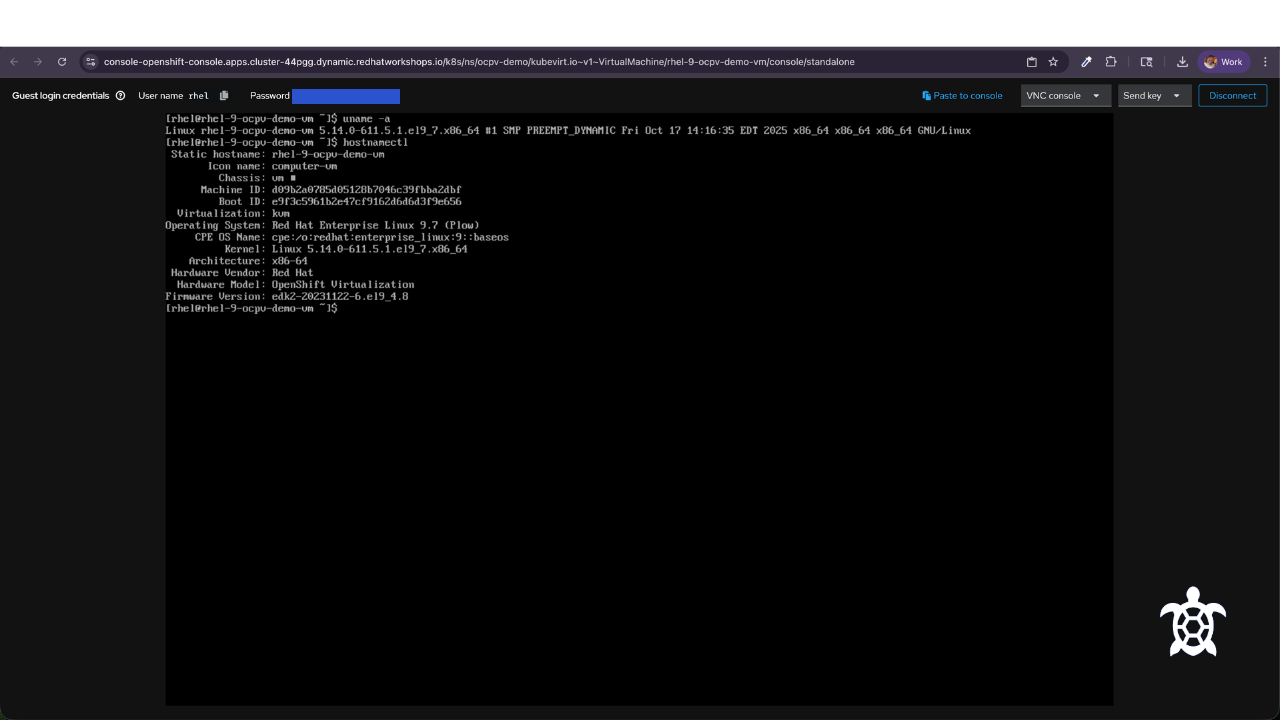Click Paste to console
This screenshot has width=1280, height=720.
[x=962, y=96]
